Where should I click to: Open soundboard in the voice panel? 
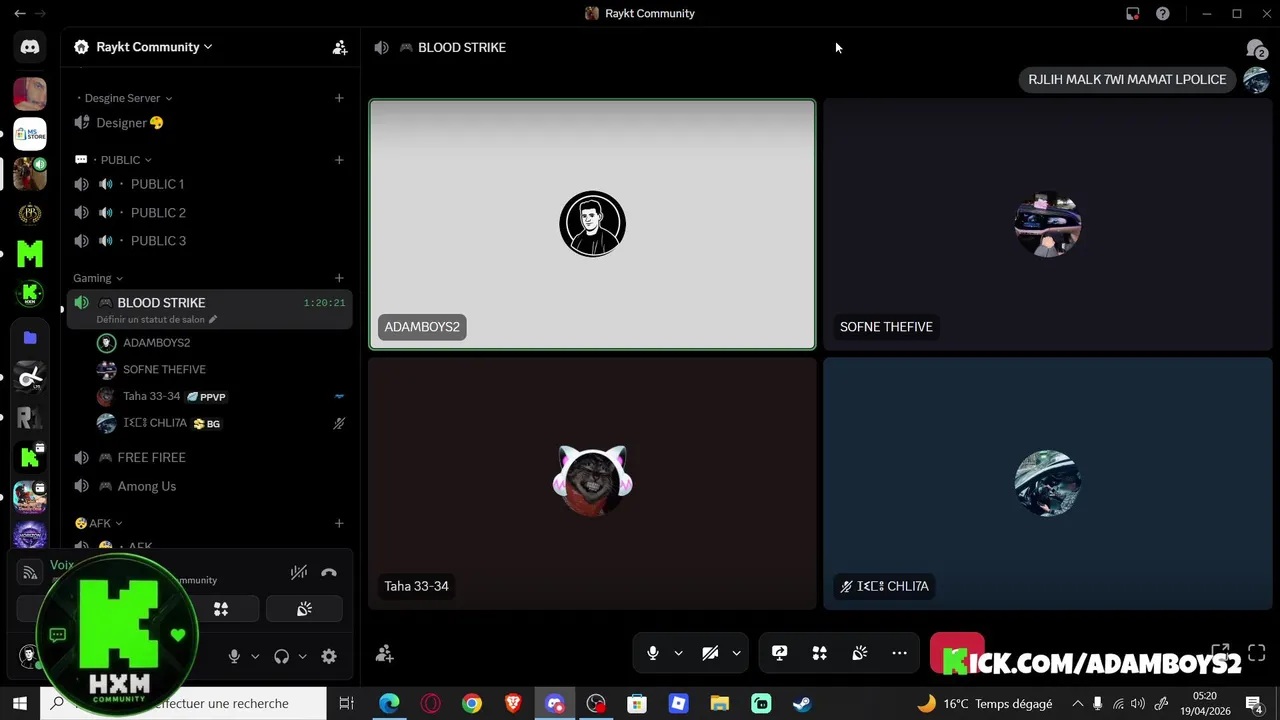tap(304, 609)
